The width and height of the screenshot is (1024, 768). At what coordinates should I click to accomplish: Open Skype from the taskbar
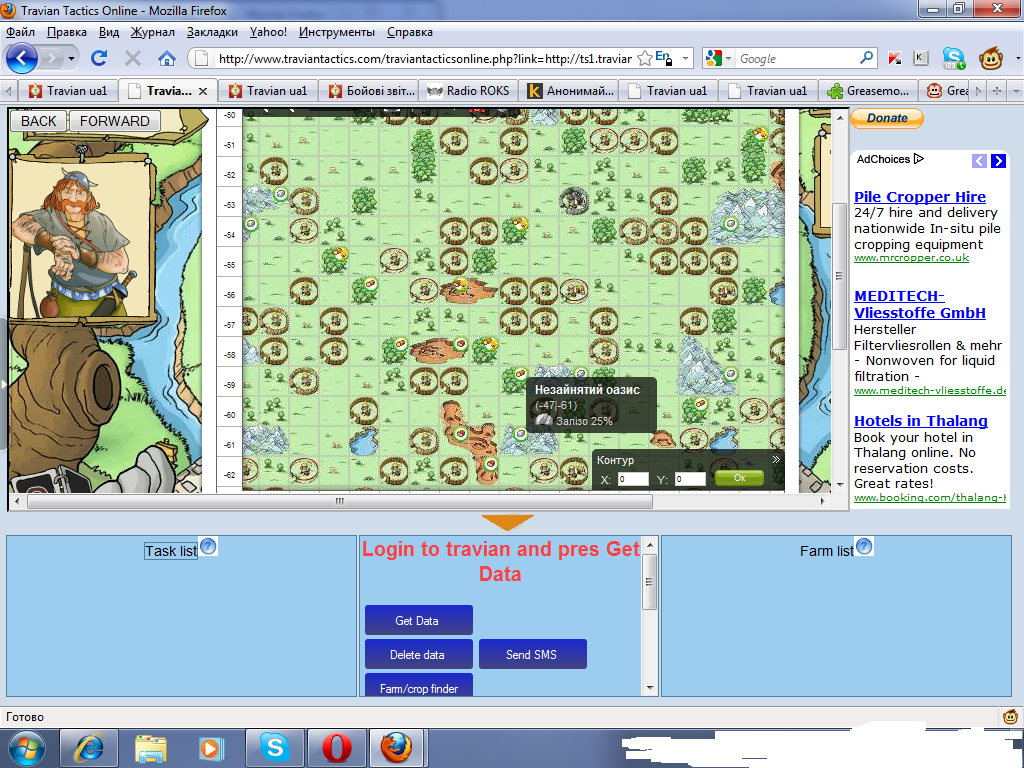[x=275, y=748]
